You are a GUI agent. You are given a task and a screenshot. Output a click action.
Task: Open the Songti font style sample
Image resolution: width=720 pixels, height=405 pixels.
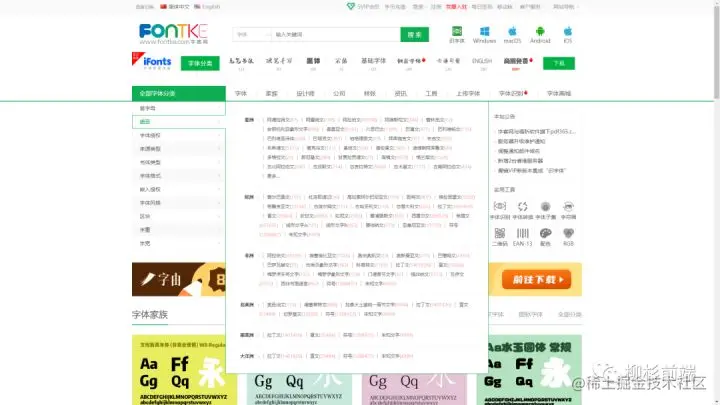(x=341, y=63)
